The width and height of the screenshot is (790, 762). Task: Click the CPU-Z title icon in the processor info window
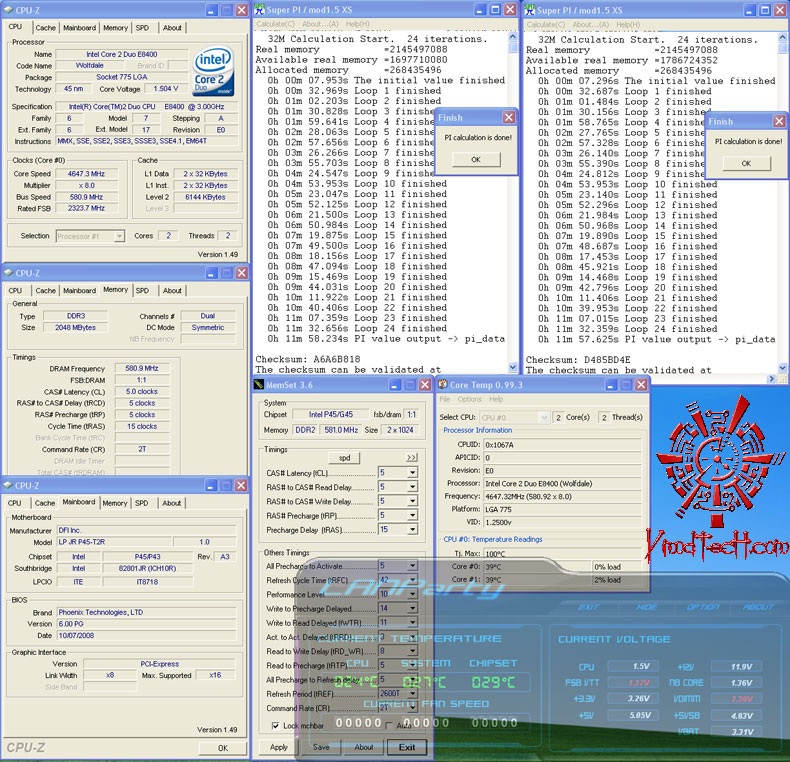click(x=9, y=10)
